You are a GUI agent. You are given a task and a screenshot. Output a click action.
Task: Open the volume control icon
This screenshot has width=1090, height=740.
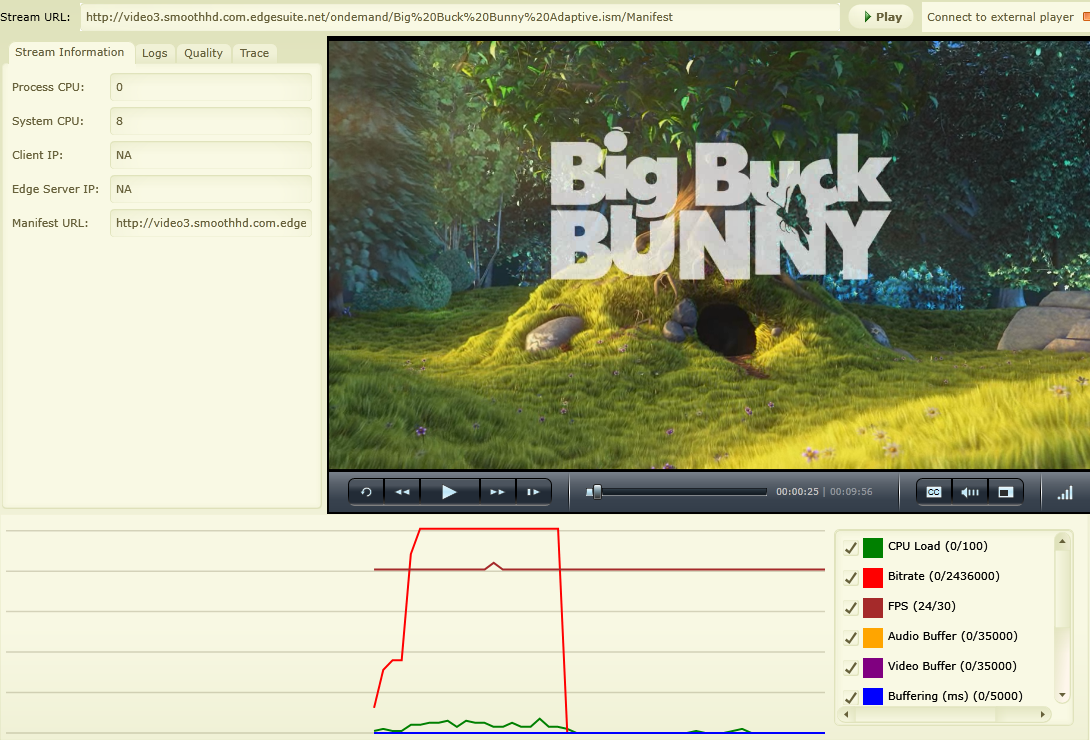970,492
